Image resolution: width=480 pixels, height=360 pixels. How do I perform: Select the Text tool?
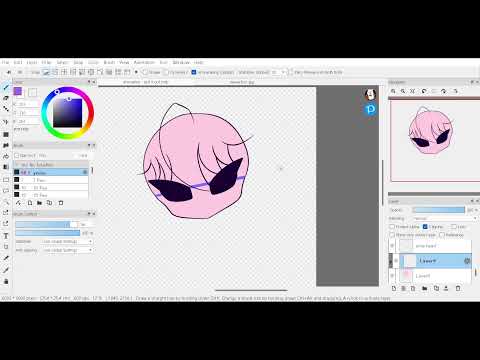coord(6,236)
